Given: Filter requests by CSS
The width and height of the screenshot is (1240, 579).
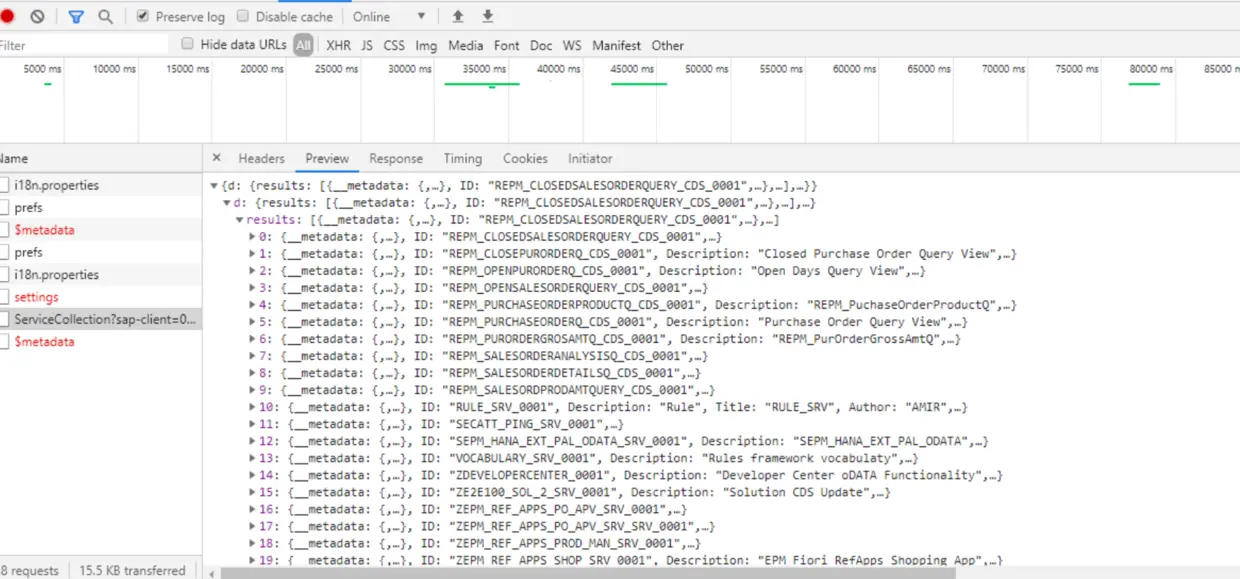Looking at the screenshot, I should coord(394,45).
